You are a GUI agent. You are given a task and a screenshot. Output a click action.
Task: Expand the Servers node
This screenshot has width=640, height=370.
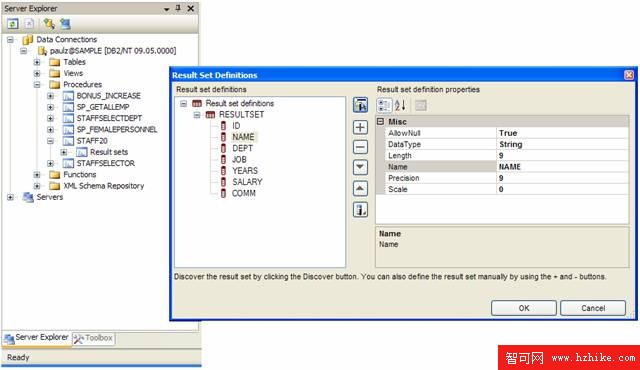coord(10,197)
